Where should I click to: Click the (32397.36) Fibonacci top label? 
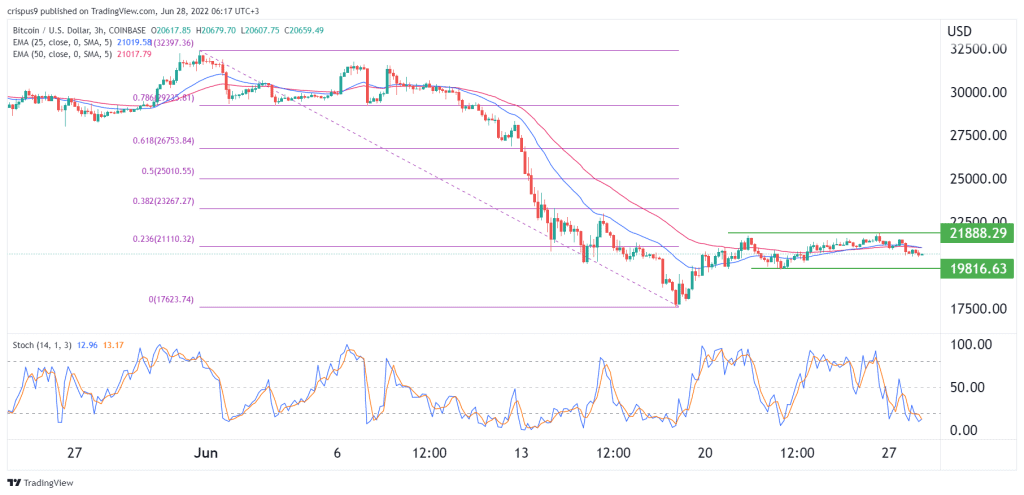click(x=172, y=42)
